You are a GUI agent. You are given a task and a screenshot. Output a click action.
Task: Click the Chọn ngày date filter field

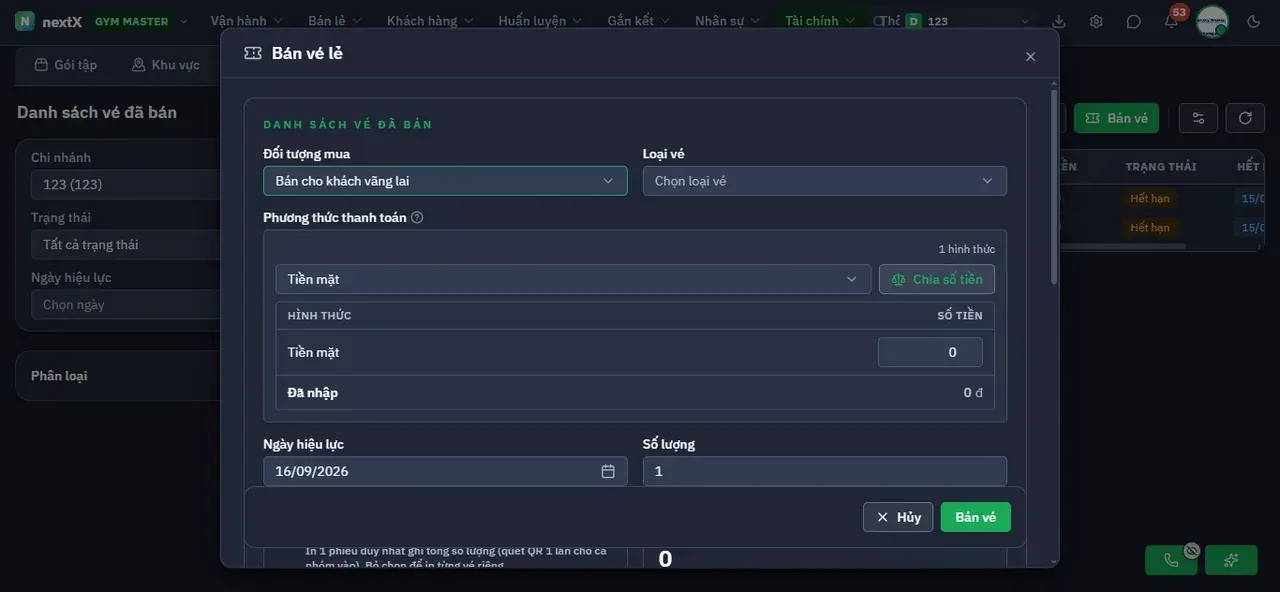[x=126, y=305]
